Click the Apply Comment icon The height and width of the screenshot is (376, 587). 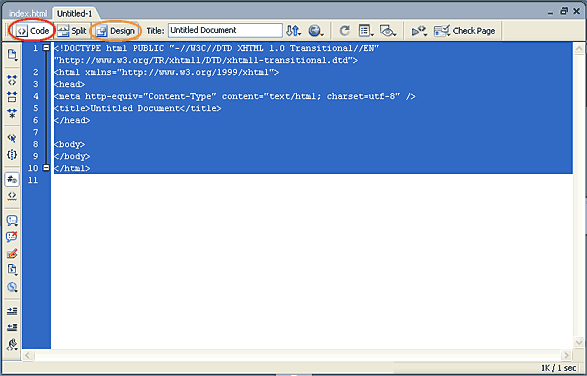[x=12, y=221]
